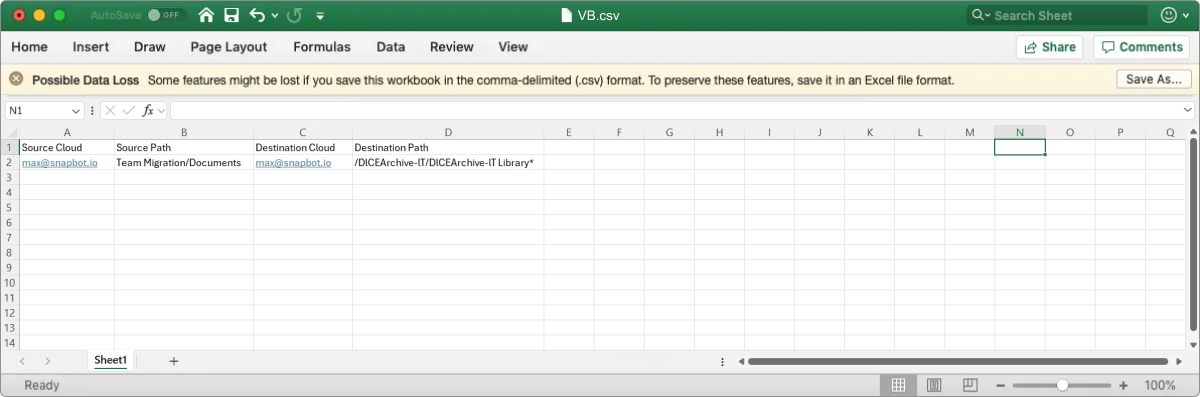Switch to Normal view icon

click(898, 385)
